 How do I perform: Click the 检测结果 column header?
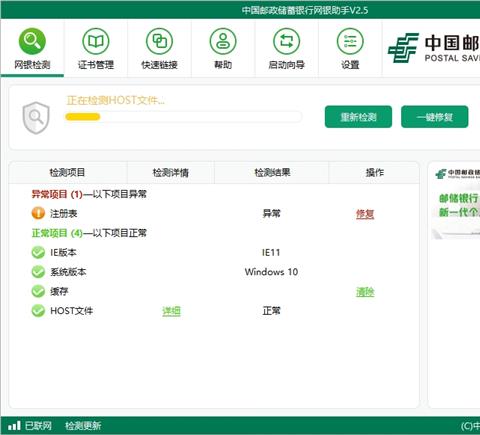(x=272, y=172)
